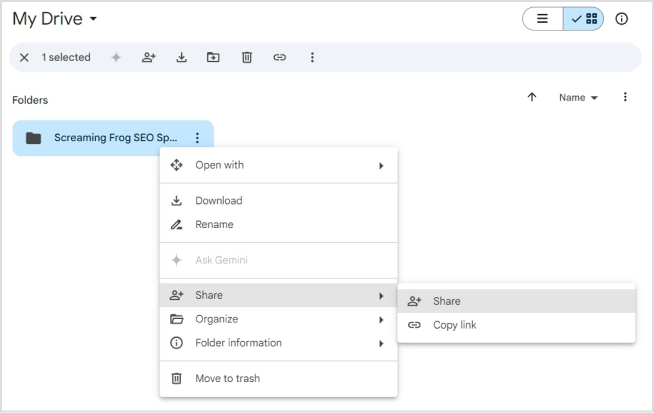Choose Folder information in context menu
This screenshot has height=413, width=654.
[278, 343]
